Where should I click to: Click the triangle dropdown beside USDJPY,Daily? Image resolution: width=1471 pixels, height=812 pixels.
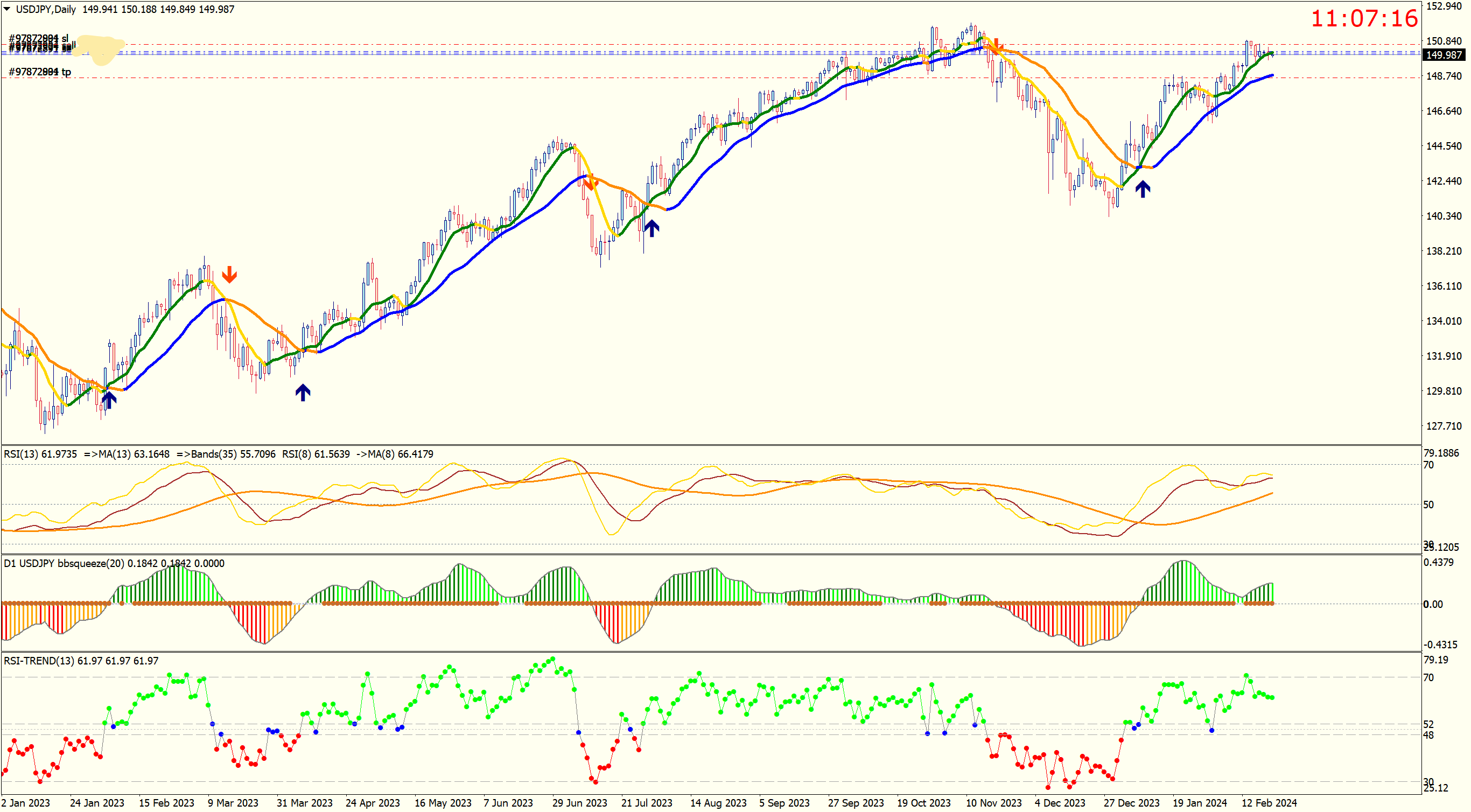pos(7,9)
